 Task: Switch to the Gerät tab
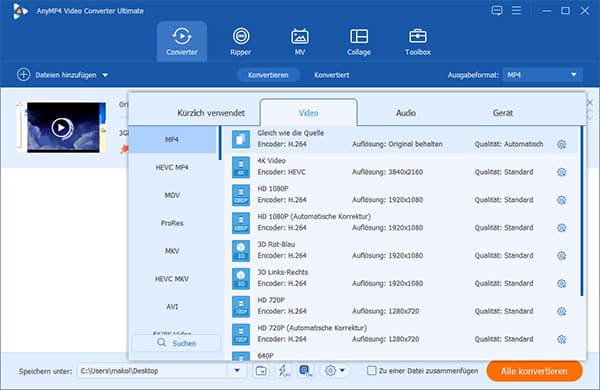point(503,113)
